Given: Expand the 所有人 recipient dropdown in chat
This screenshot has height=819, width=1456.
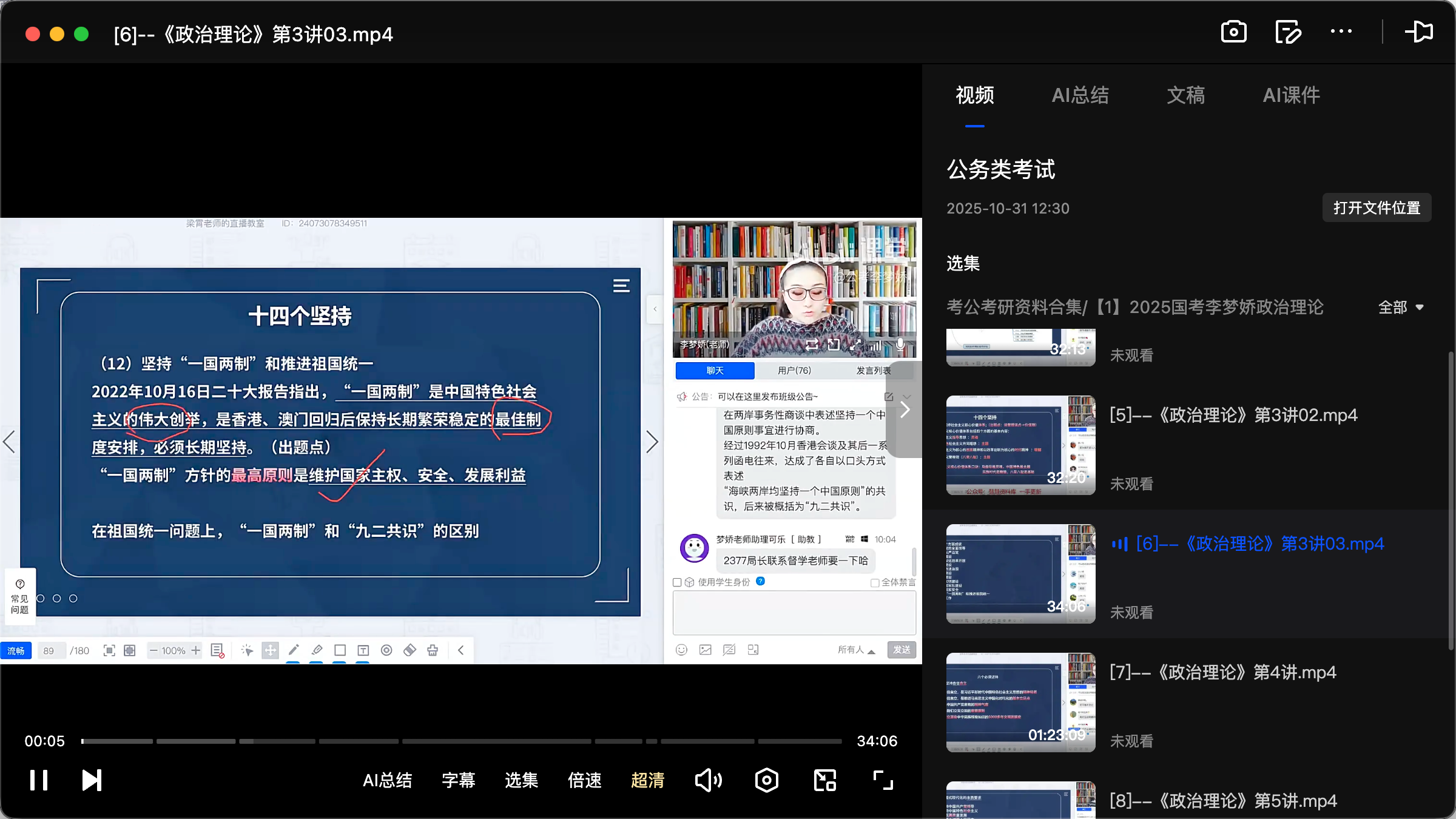Looking at the screenshot, I should (855, 649).
